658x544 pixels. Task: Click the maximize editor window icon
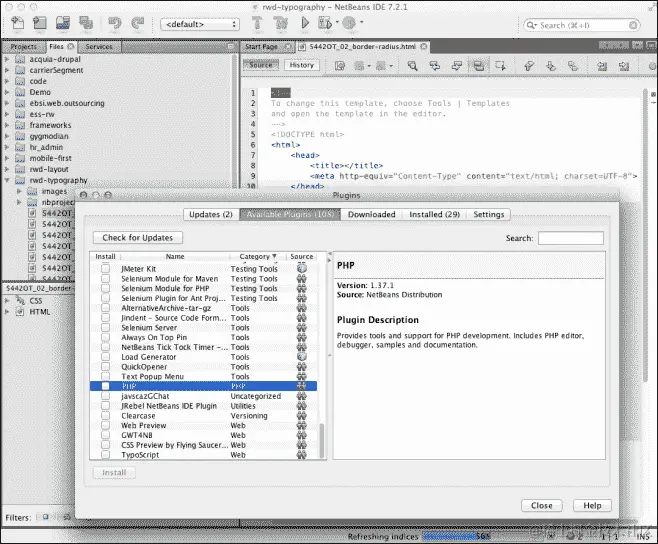pos(651,45)
